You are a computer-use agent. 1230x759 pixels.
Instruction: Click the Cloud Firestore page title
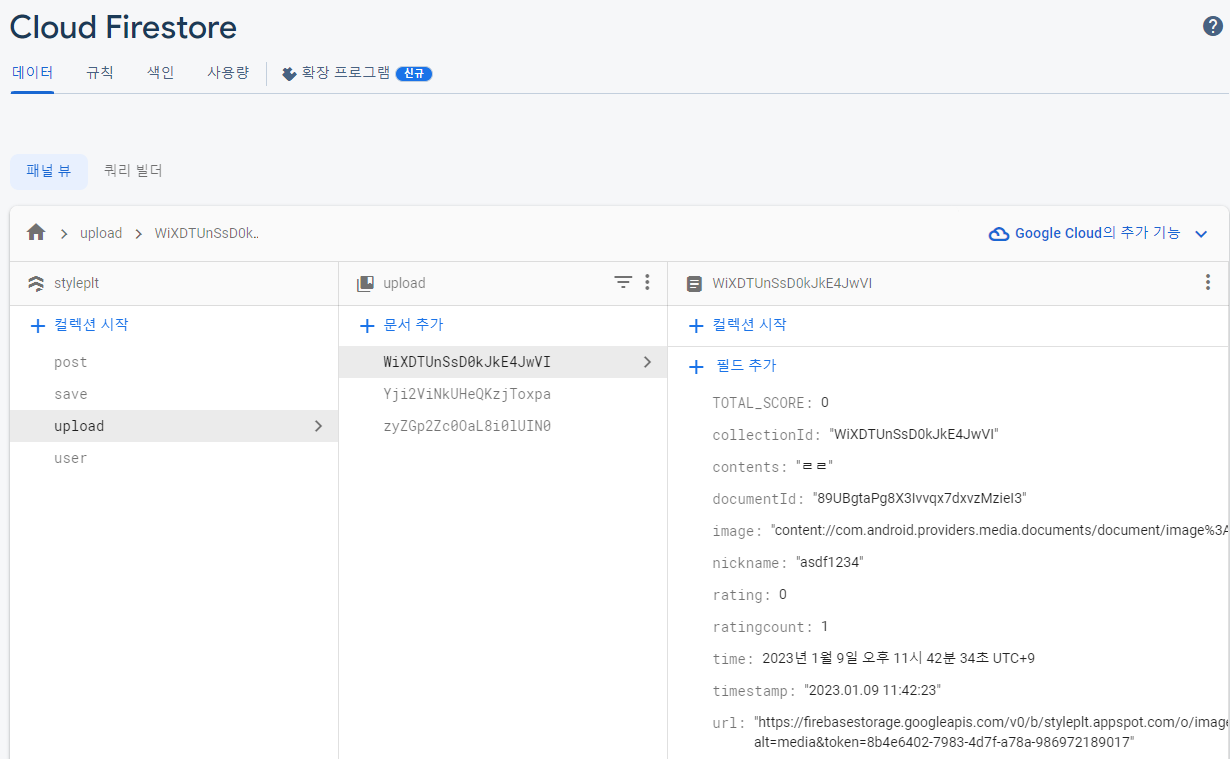124,27
